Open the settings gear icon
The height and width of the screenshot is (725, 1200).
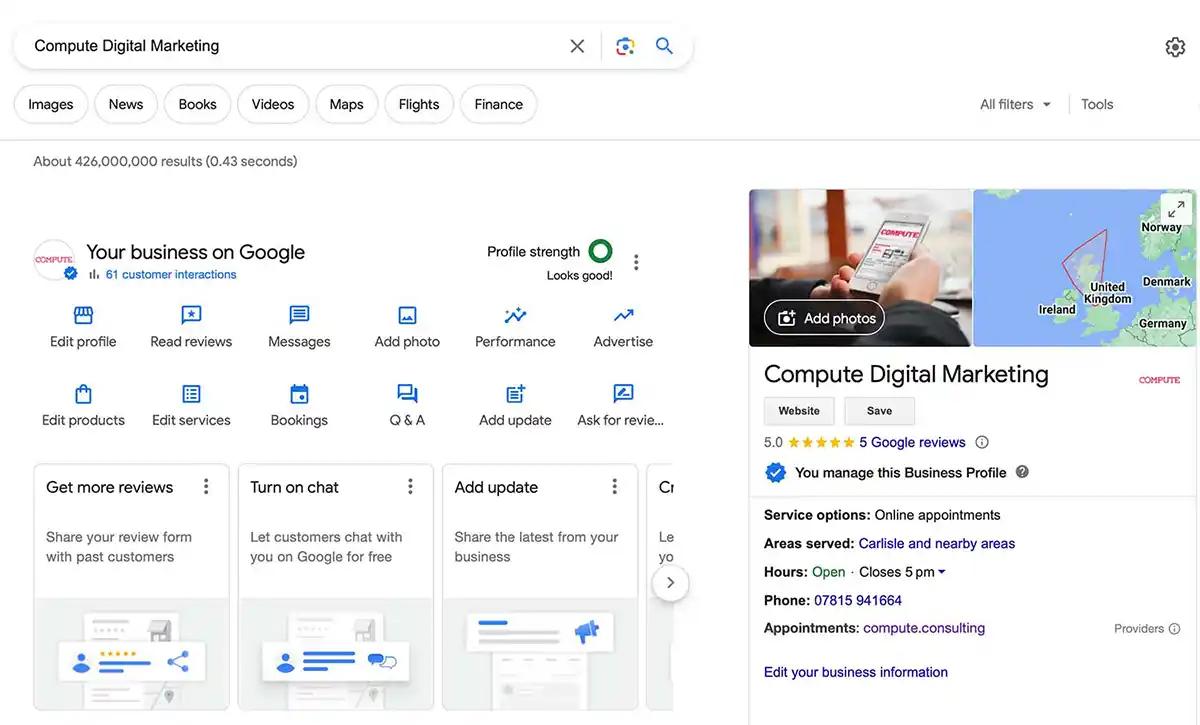(x=1175, y=47)
